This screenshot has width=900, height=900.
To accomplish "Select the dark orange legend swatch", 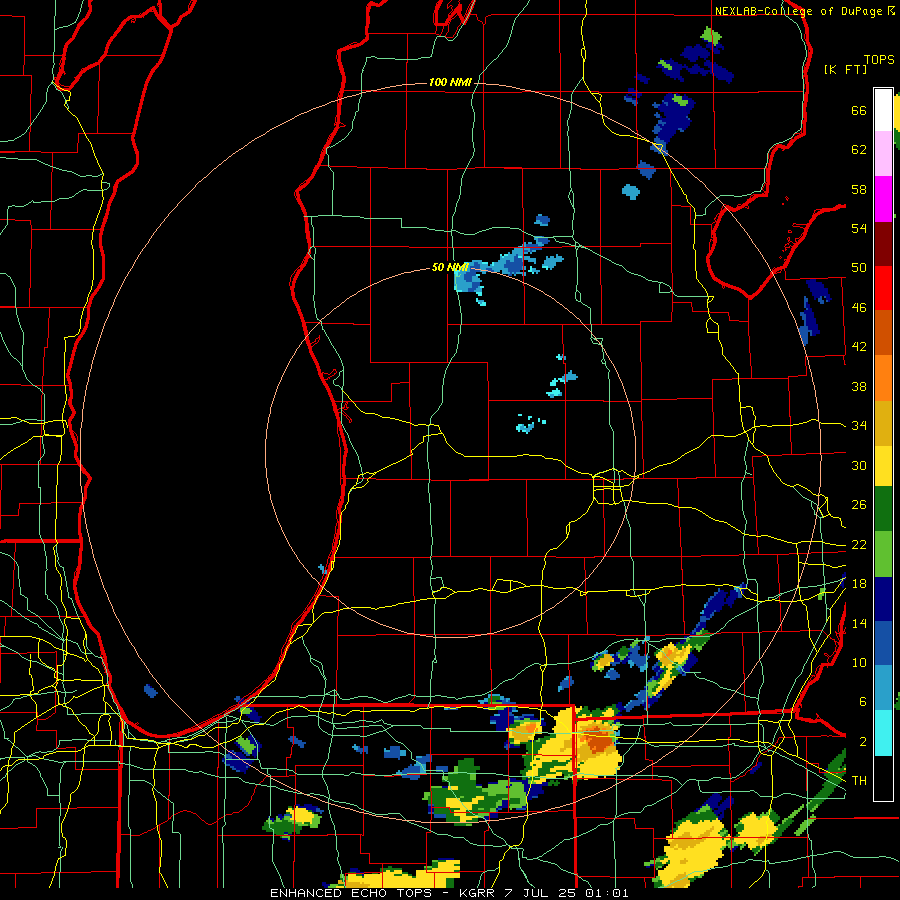I will (x=883, y=332).
